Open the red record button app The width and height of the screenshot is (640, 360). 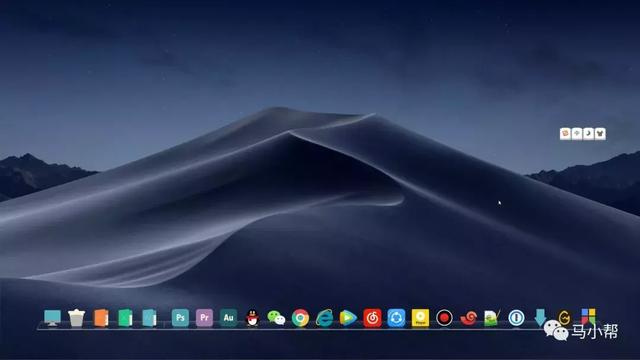[x=444, y=318]
